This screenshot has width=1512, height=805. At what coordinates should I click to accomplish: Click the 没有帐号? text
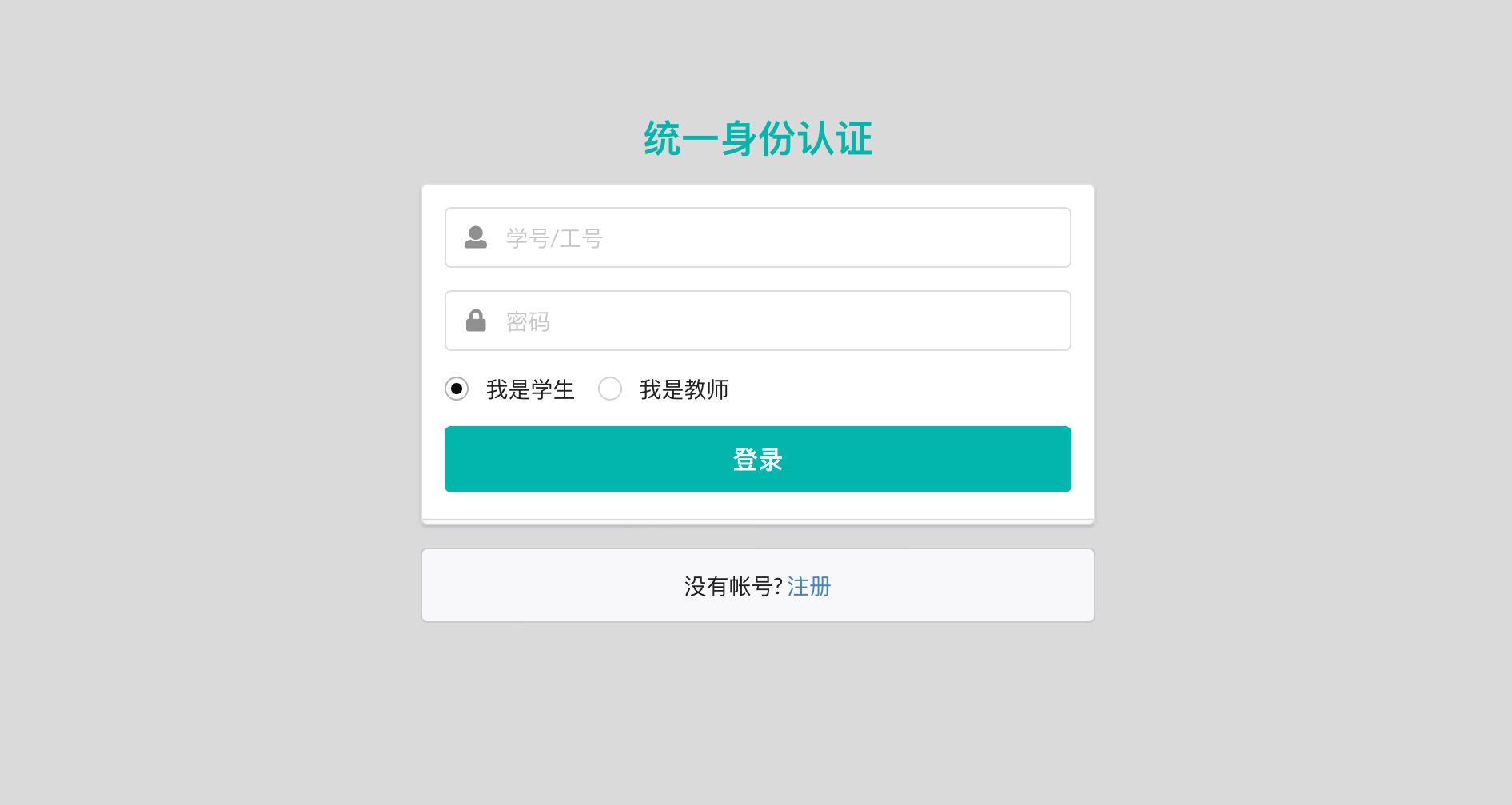[x=733, y=586]
